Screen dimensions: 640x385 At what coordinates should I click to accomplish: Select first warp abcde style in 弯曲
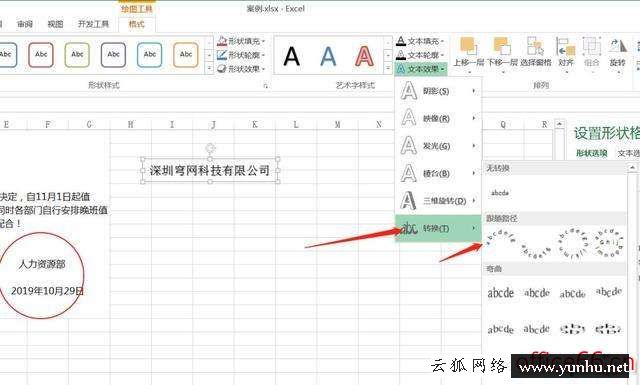coord(500,293)
